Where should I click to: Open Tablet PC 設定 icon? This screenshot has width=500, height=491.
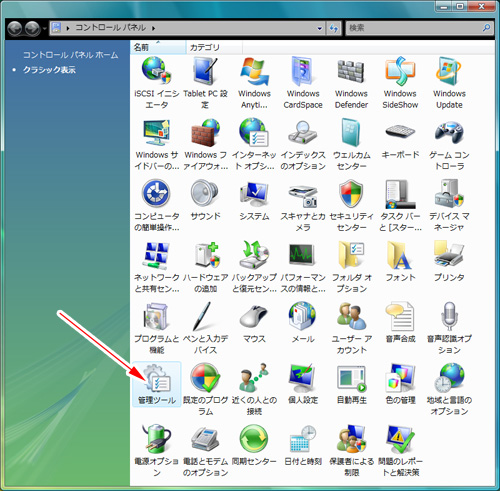click(205, 71)
